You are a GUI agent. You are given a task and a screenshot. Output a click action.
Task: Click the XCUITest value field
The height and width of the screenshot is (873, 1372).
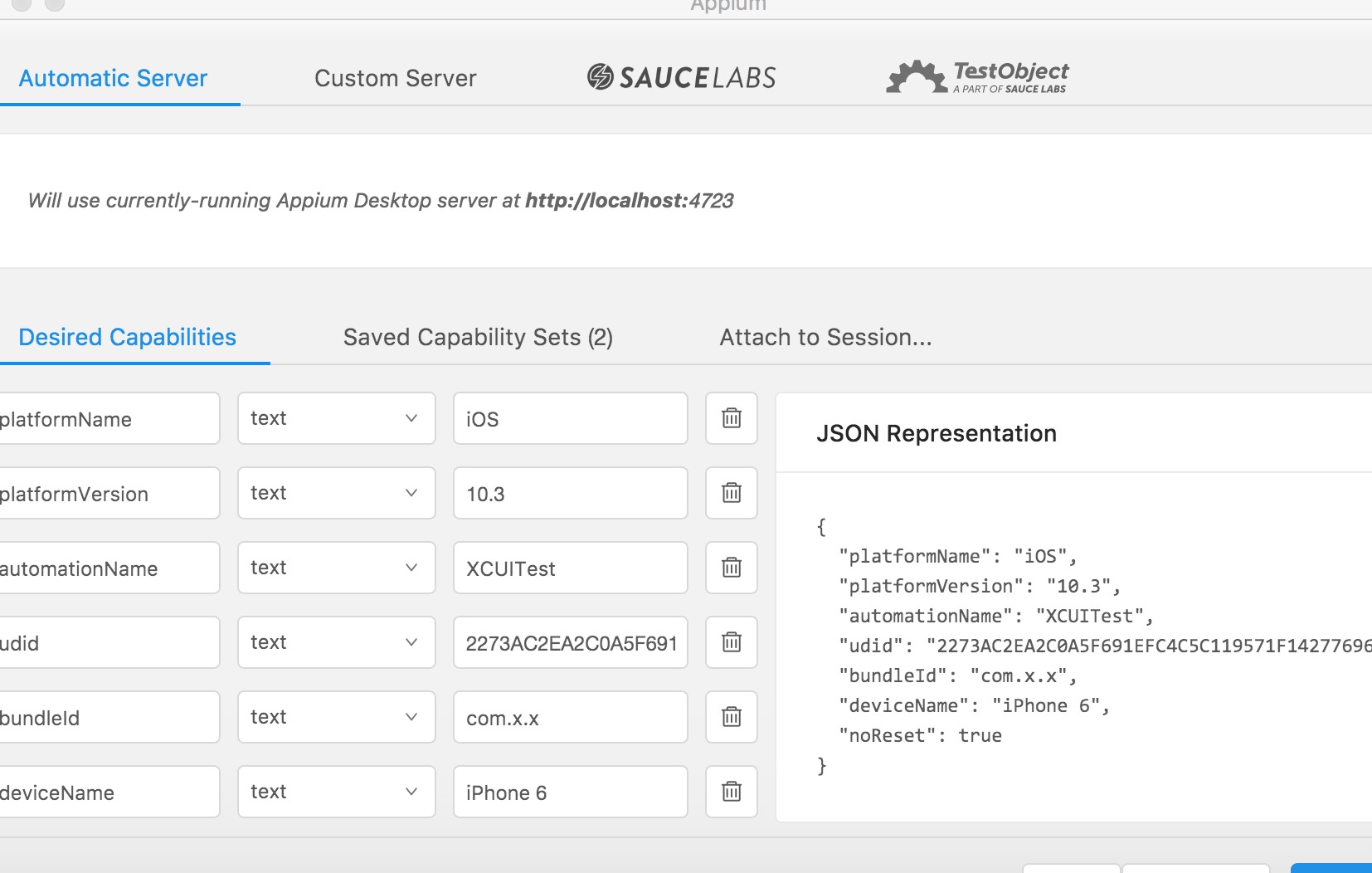point(571,568)
